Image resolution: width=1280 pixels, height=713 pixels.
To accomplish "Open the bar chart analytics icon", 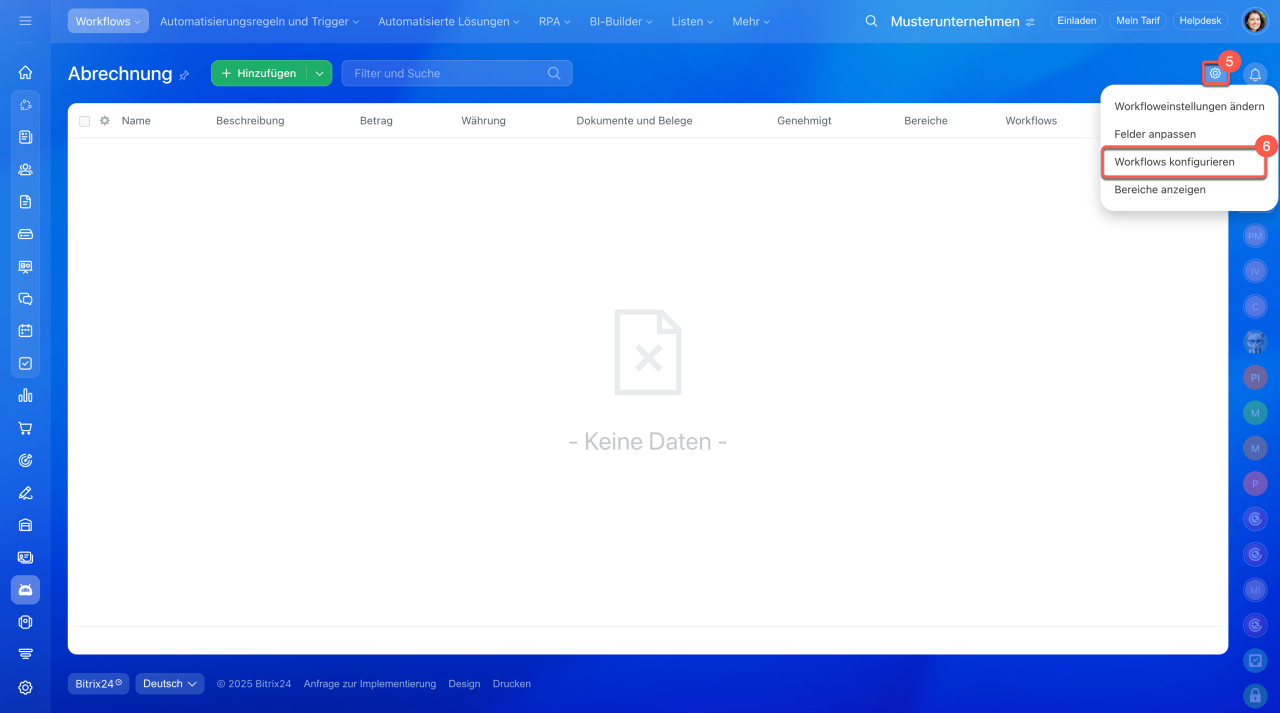I will tap(25, 396).
